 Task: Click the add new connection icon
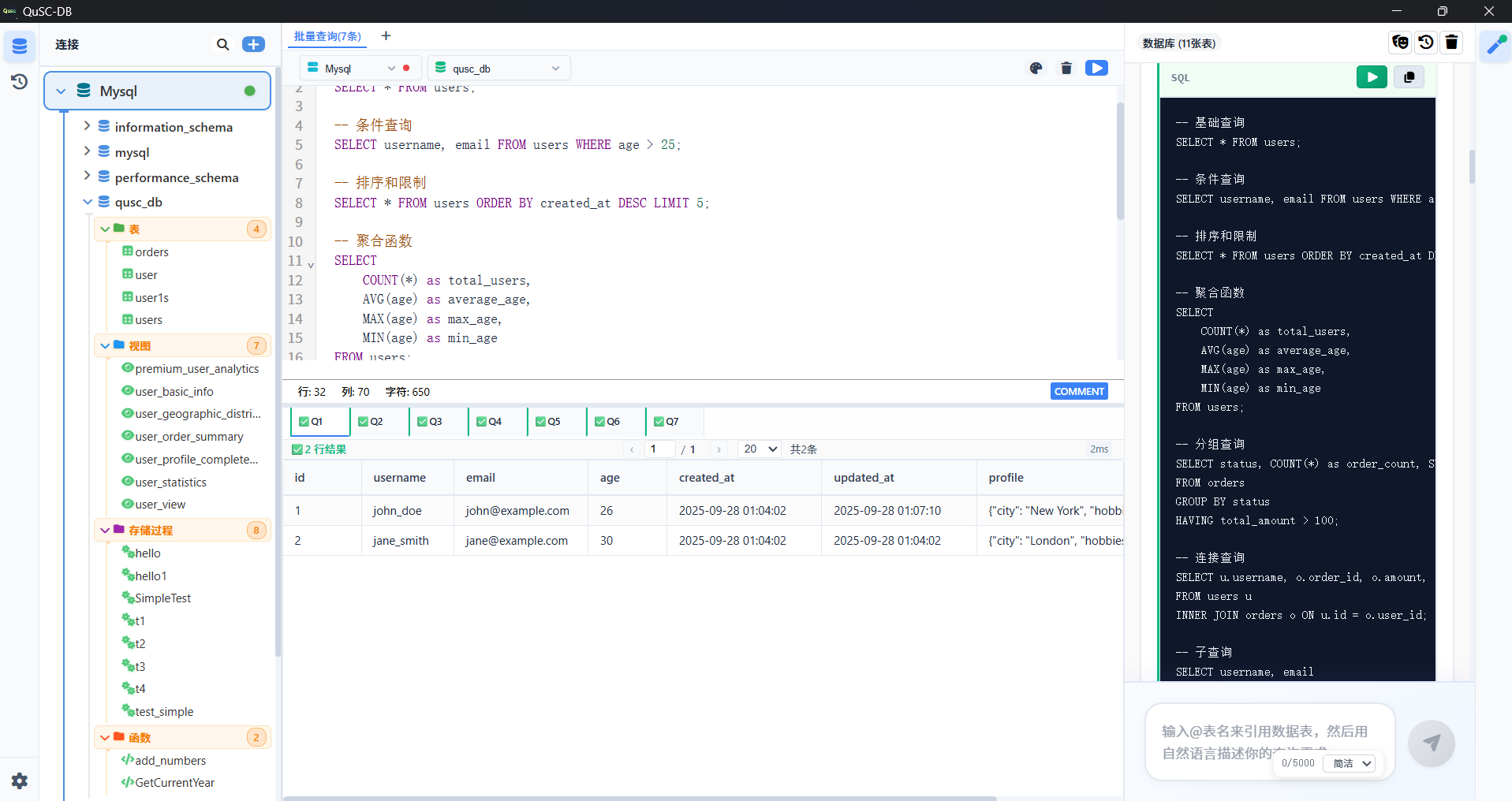[x=253, y=44]
